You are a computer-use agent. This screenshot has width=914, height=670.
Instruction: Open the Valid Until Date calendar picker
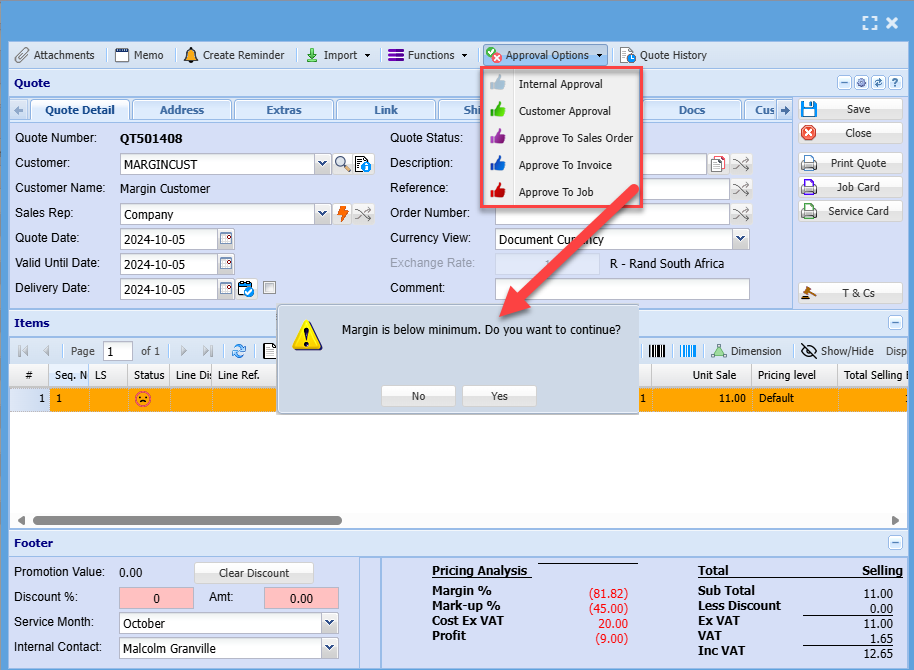[x=226, y=264]
